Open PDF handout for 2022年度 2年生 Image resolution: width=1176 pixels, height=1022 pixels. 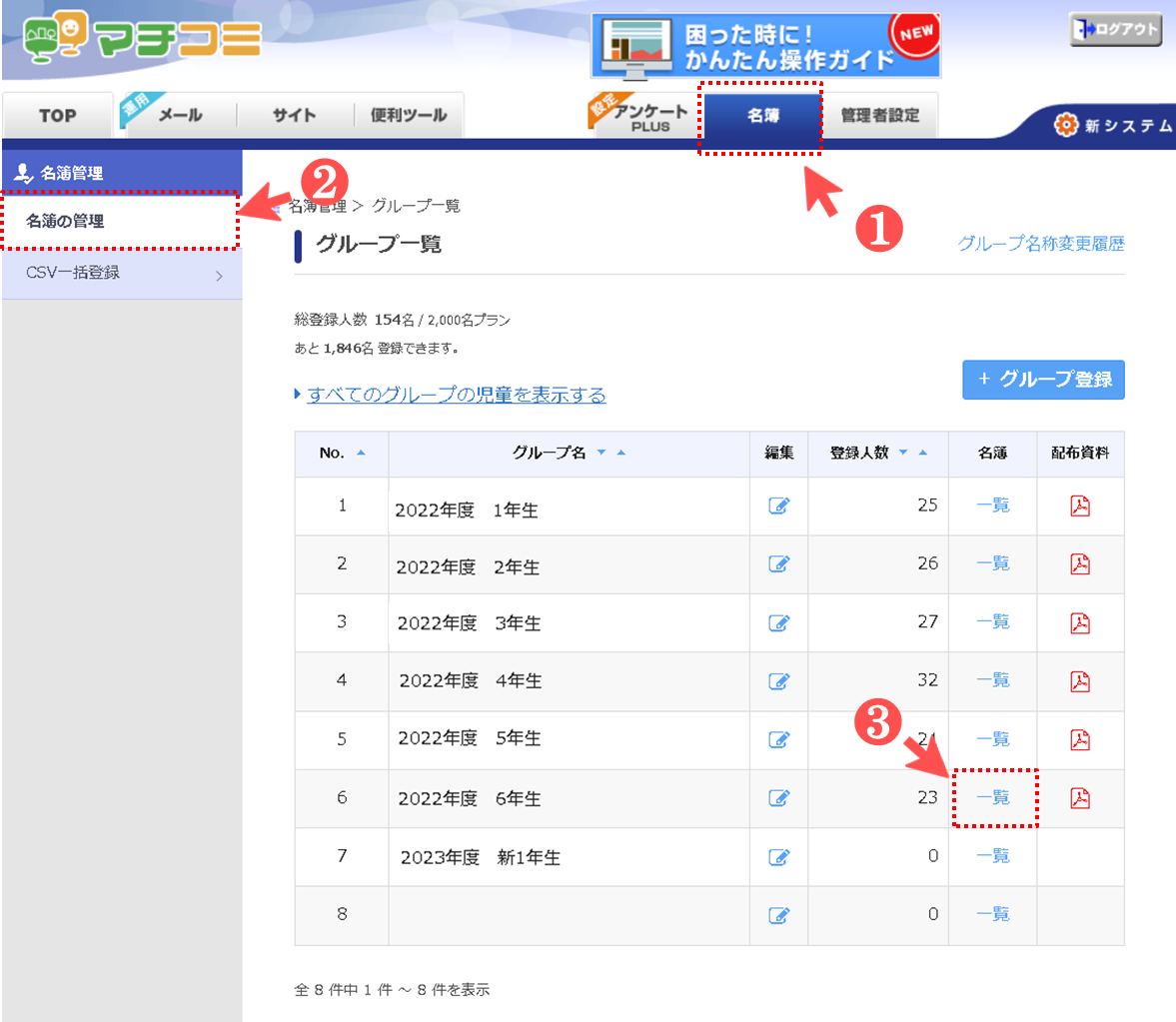tap(1080, 564)
